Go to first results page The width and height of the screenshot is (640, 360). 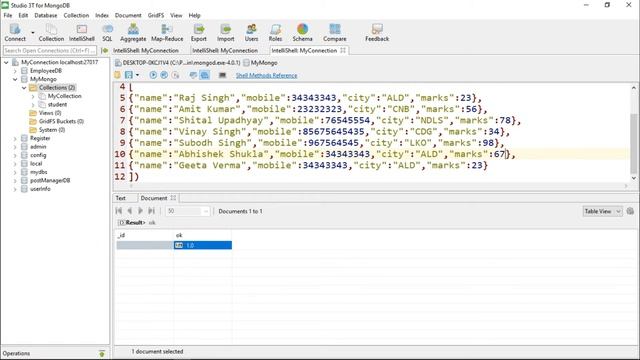(119, 211)
